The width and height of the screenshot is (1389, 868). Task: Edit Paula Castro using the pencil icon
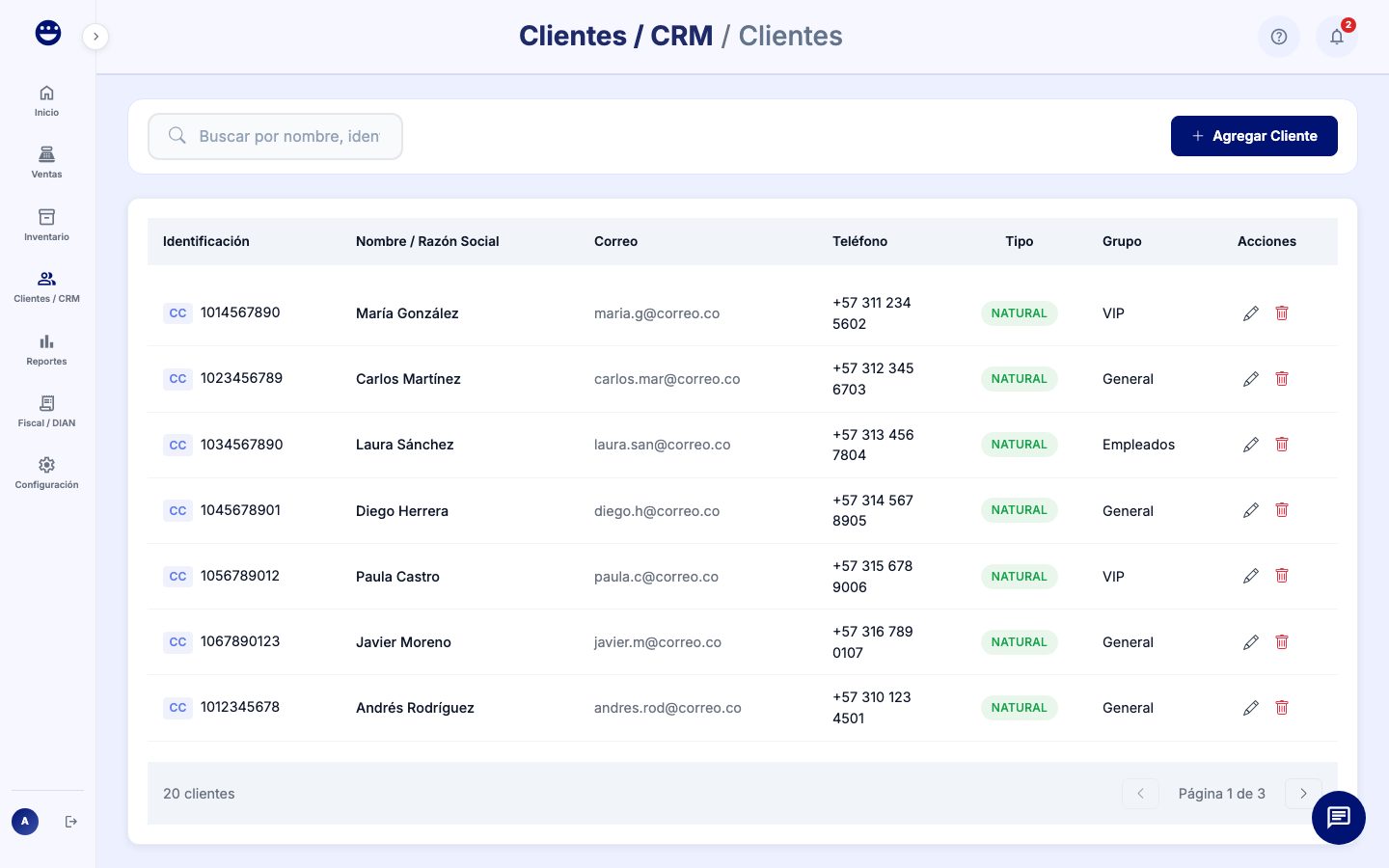[x=1251, y=576]
